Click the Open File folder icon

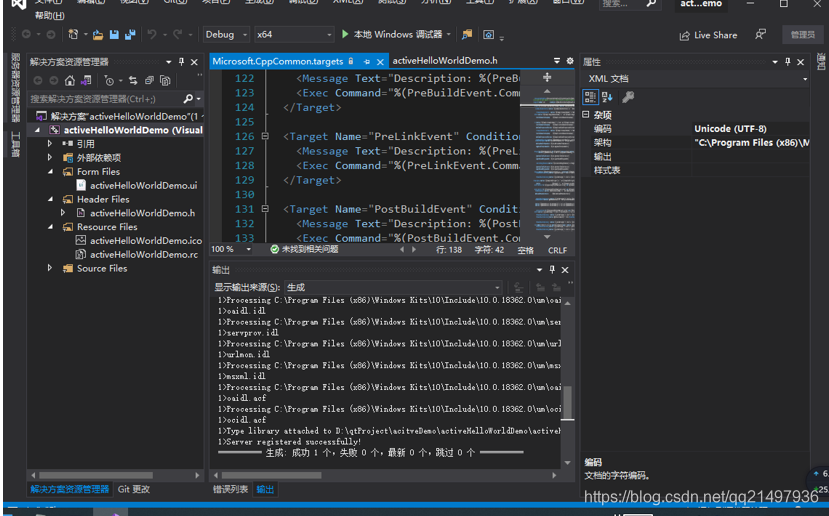click(99, 35)
